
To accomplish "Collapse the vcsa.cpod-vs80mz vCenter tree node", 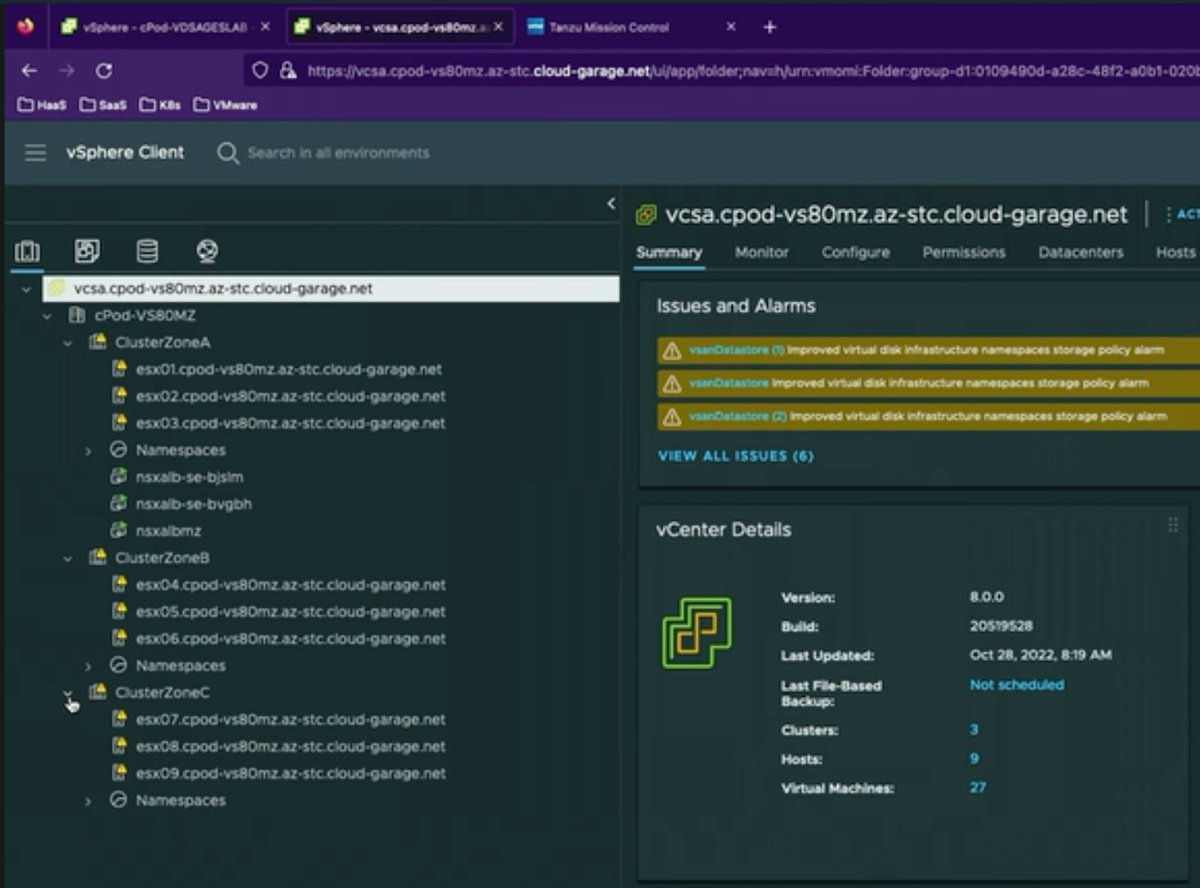I will (26, 288).
